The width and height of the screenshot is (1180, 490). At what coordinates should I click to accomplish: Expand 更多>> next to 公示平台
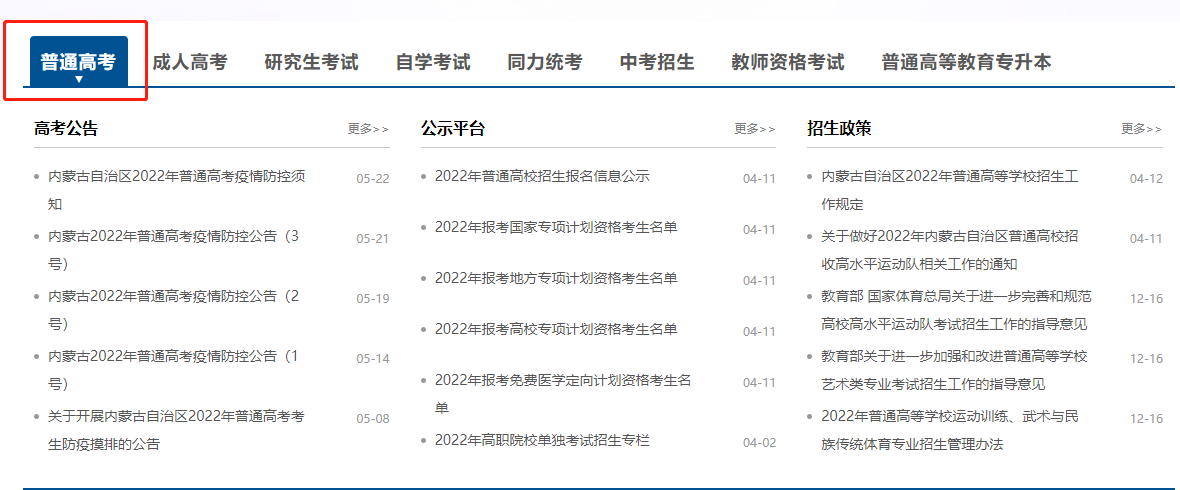pyautogui.click(x=755, y=129)
